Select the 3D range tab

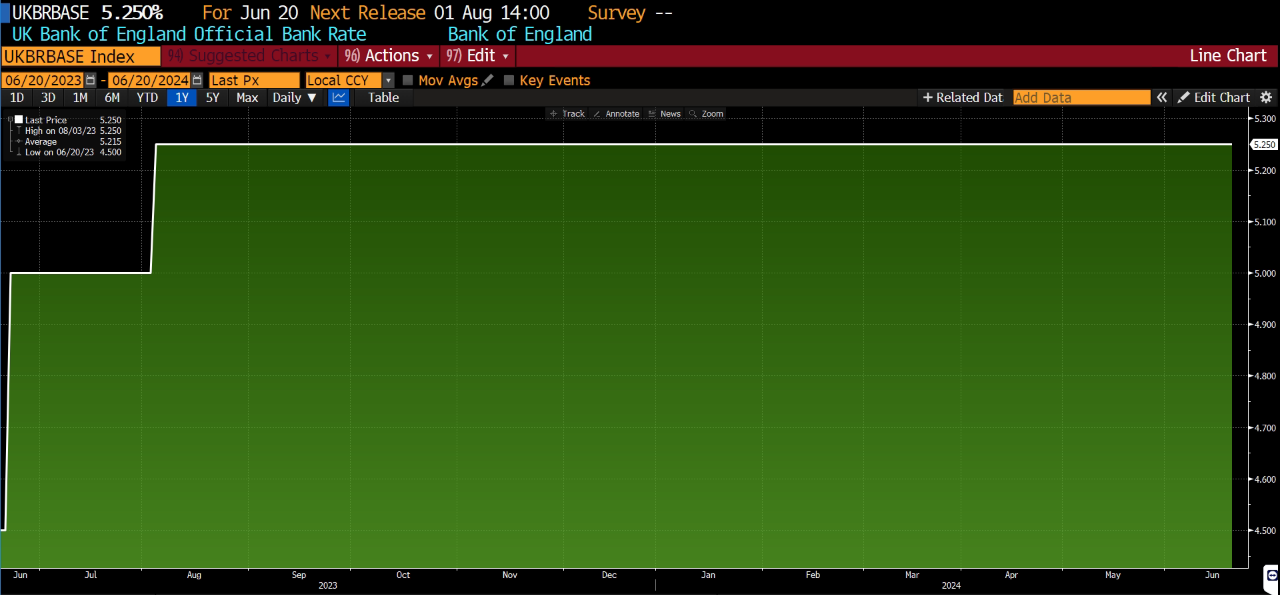pyautogui.click(x=48, y=97)
